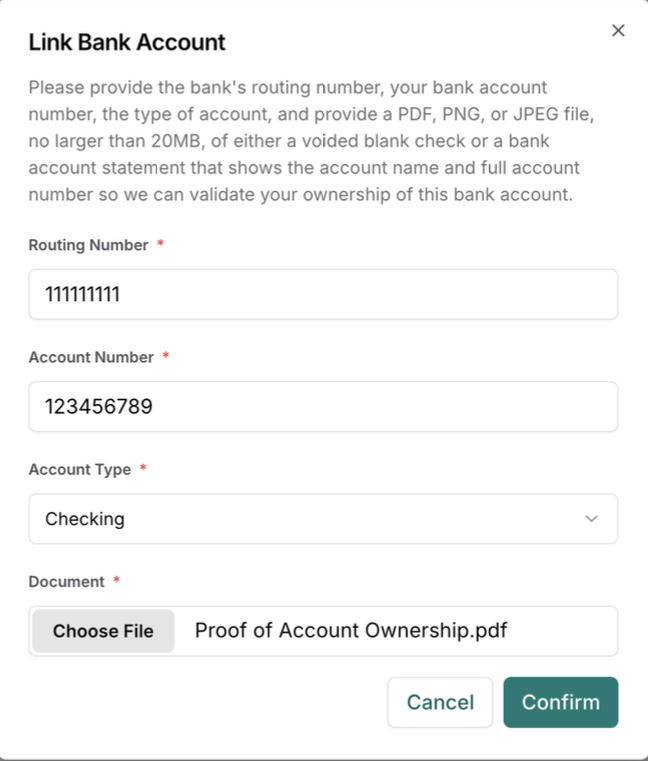Image resolution: width=648 pixels, height=761 pixels.
Task: Click the red asterisk beside Account Number
Action: click(166, 356)
